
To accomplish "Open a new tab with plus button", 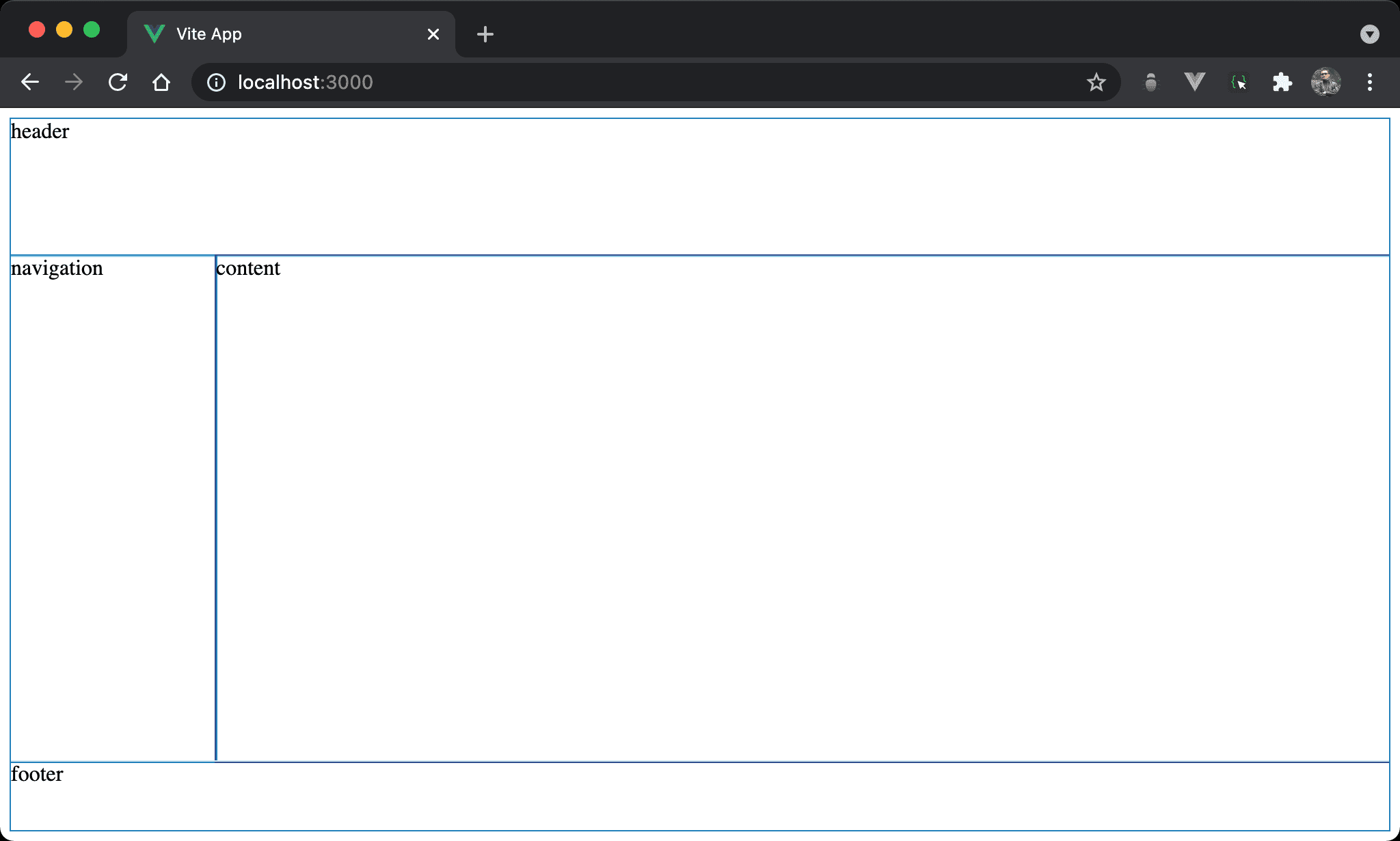I will (485, 34).
